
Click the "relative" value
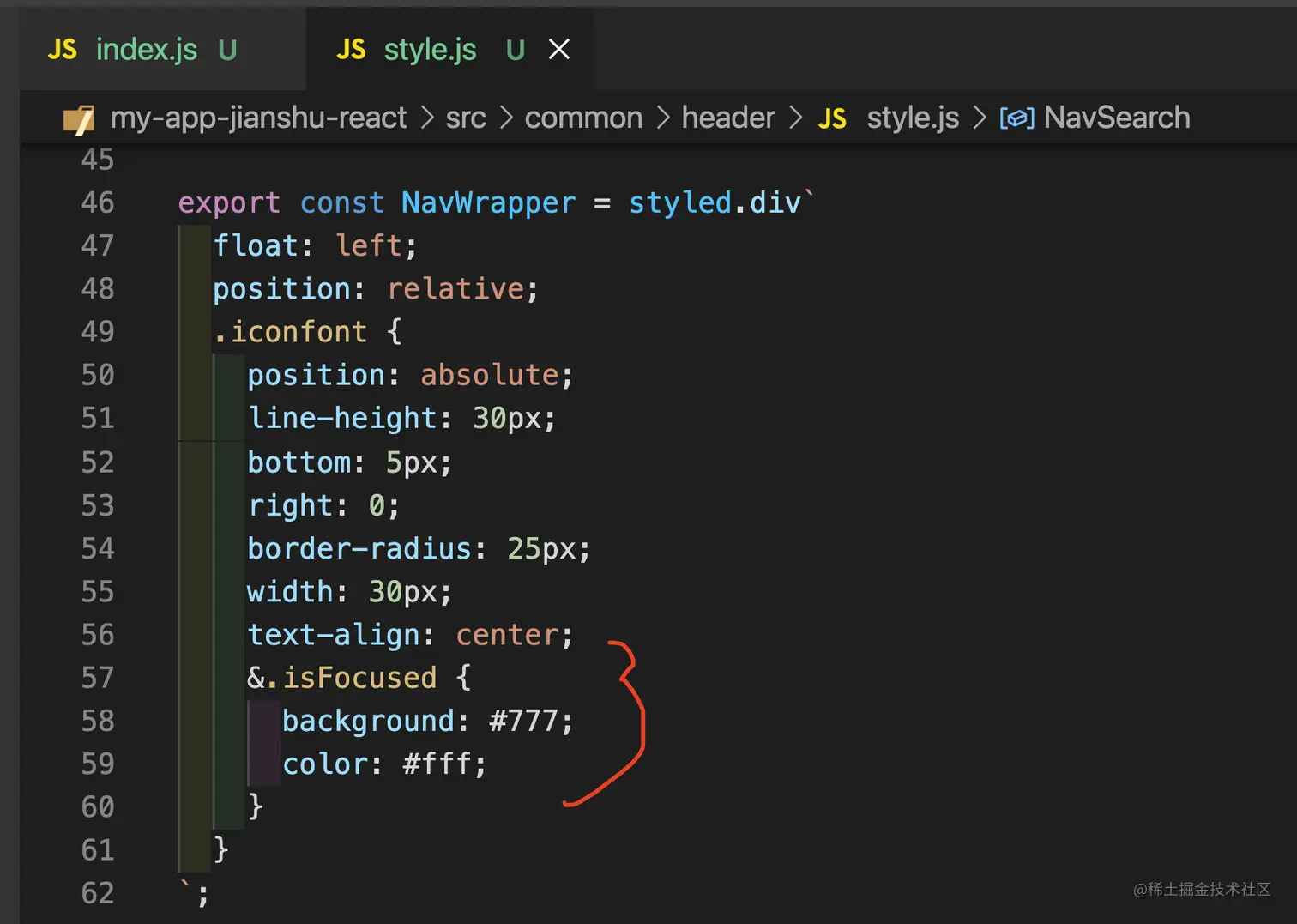(x=455, y=288)
